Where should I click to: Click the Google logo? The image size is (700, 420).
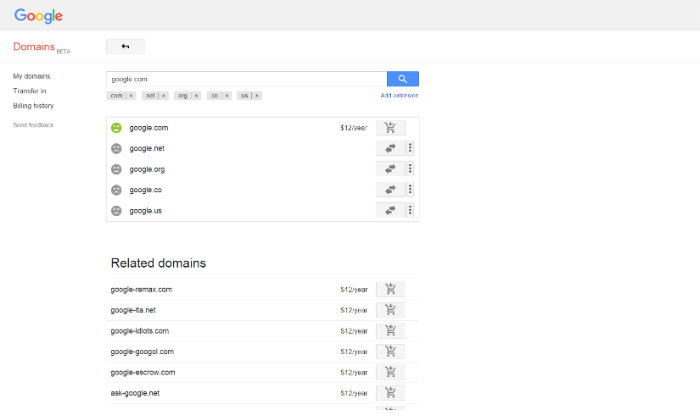click(38, 16)
